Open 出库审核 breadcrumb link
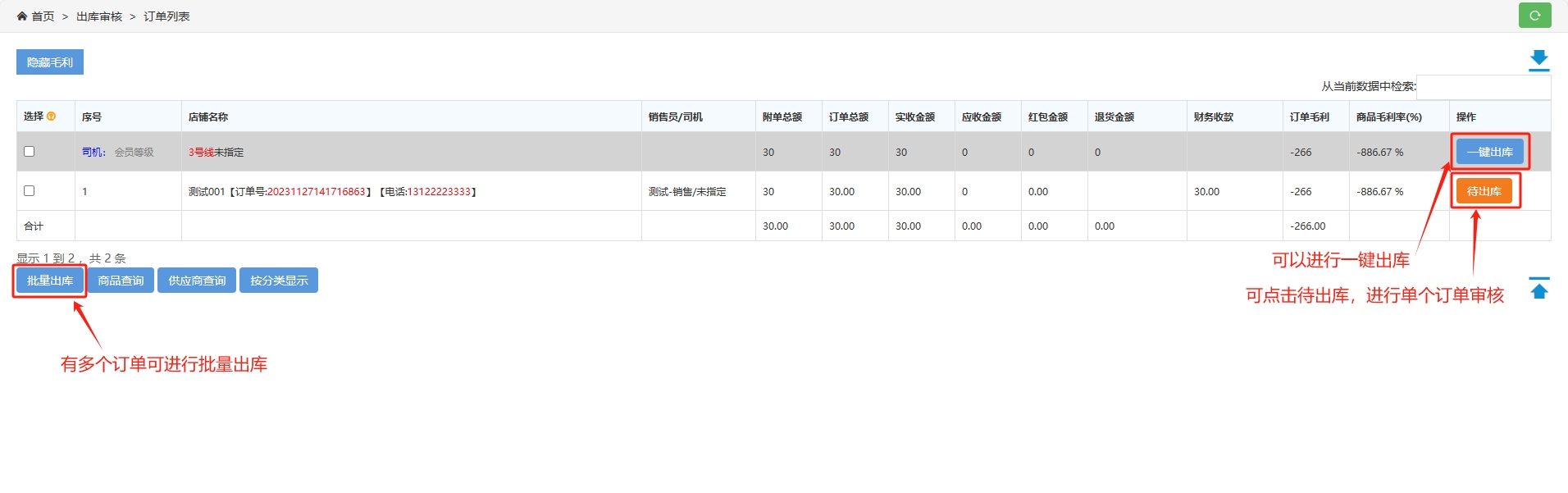Screen dimensions: 1568x493 pyautogui.click(x=99, y=16)
